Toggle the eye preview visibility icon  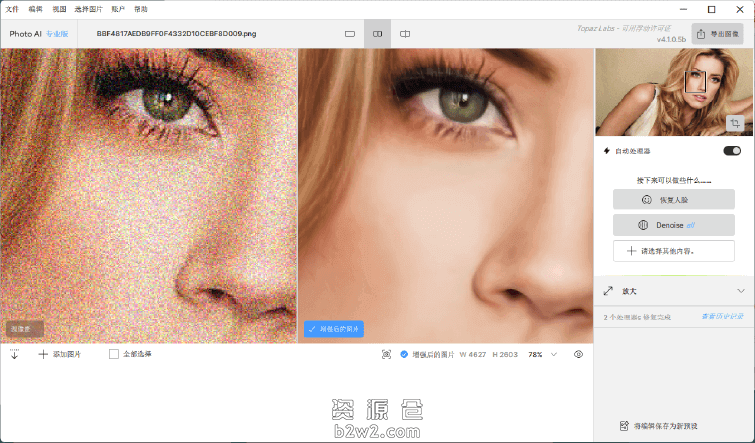[x=578, y=354]
